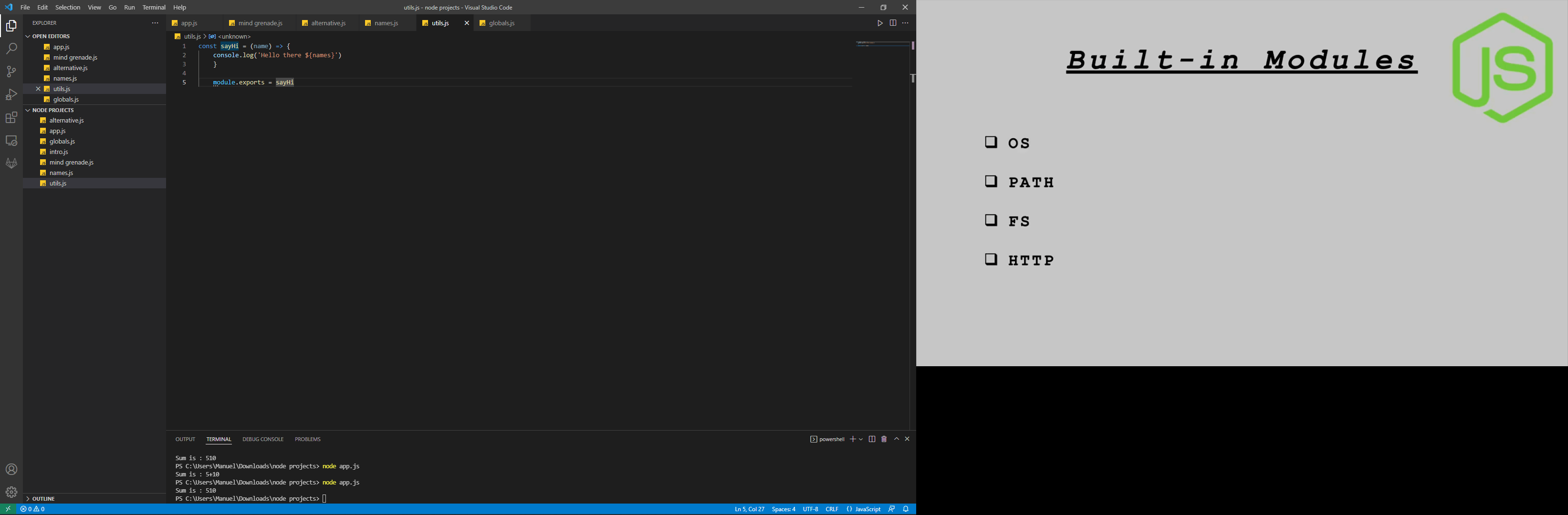1568x515 pixels.
Task: Open intro.js in the file tree
Action: point(58,152)
